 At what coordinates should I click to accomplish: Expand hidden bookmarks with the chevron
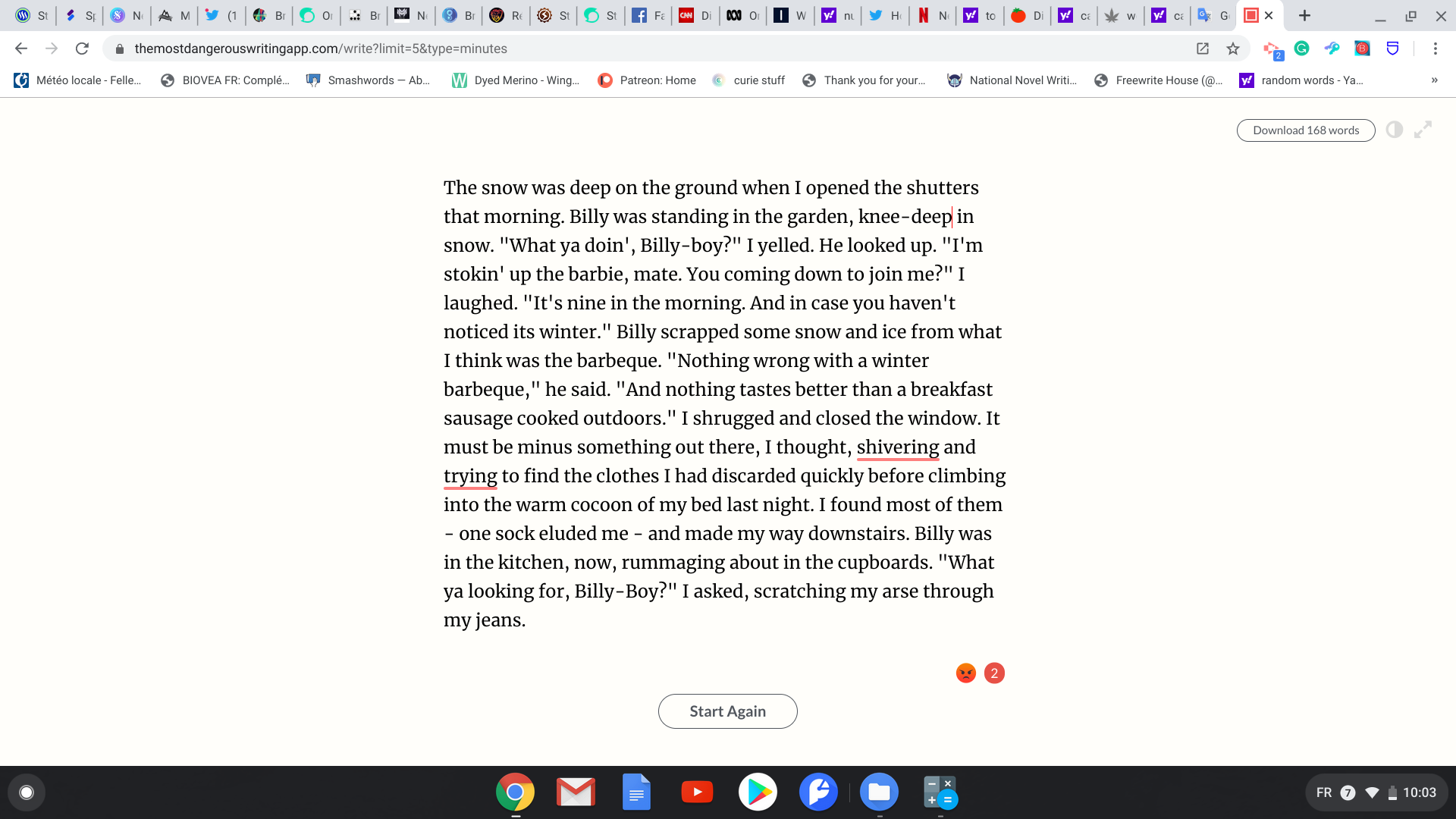(1434, 80)
